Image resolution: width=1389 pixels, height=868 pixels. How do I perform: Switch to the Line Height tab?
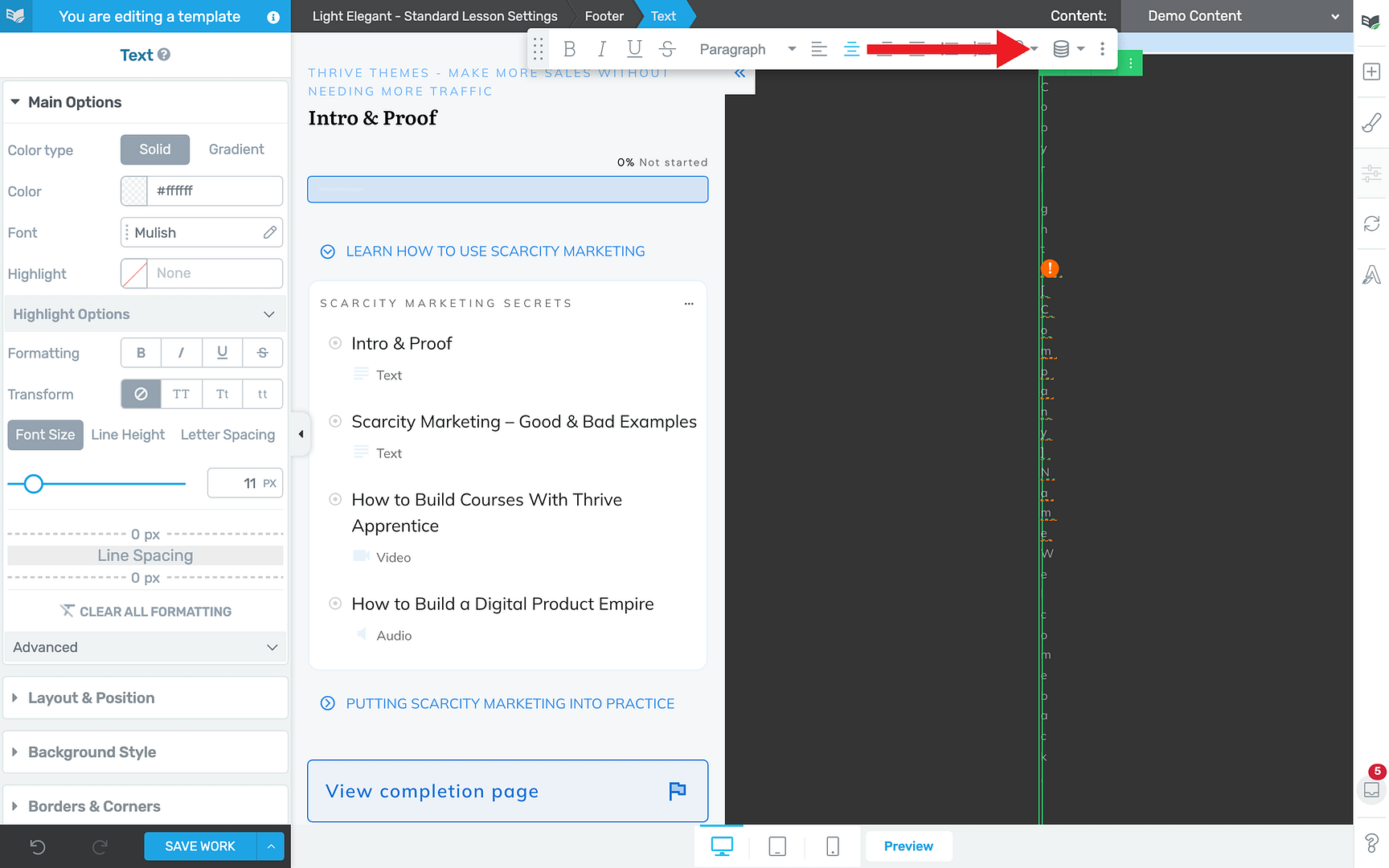pos(128,435)
